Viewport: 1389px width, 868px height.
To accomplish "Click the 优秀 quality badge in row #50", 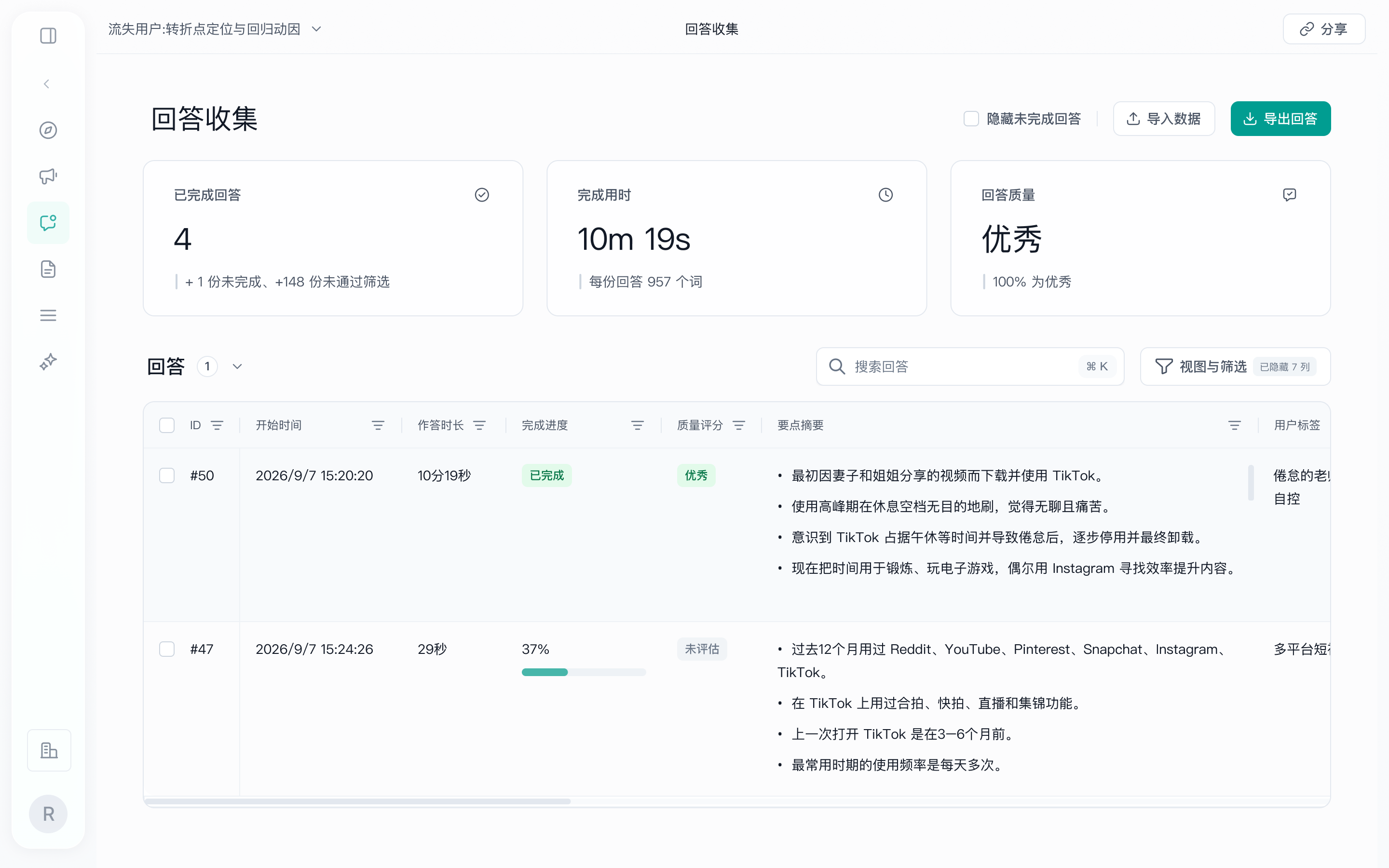I will (695, 475).
